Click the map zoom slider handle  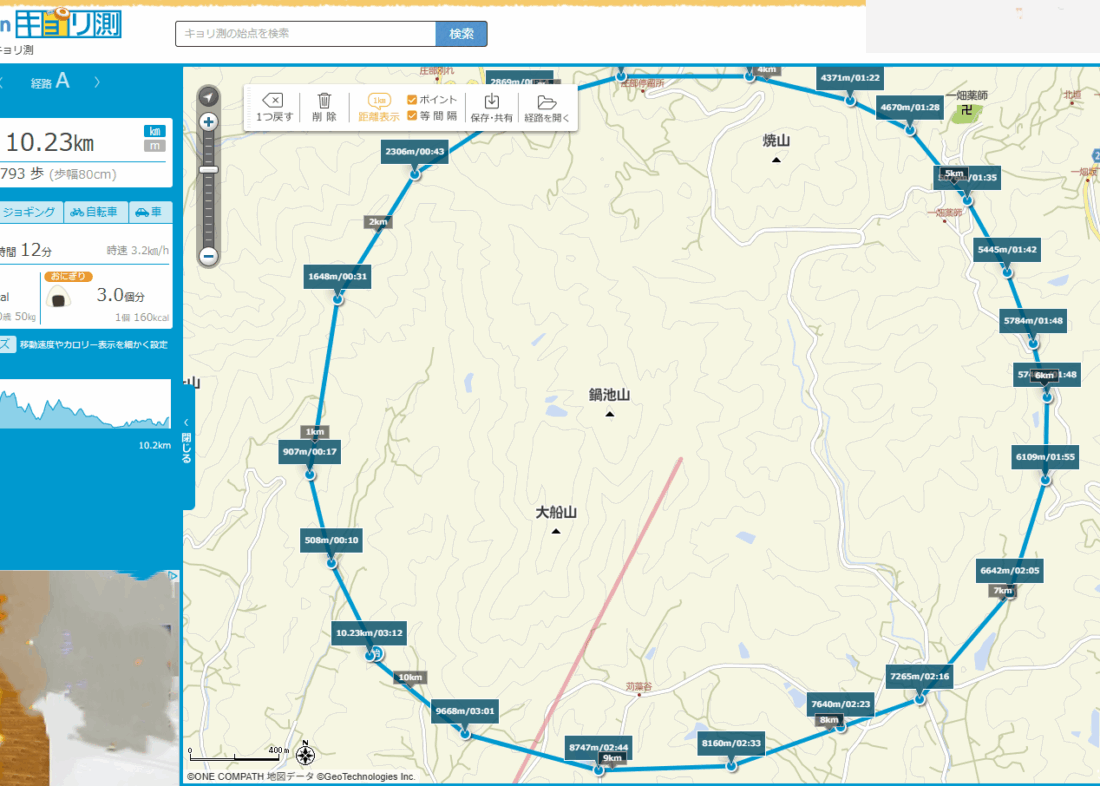click(208, 170)
